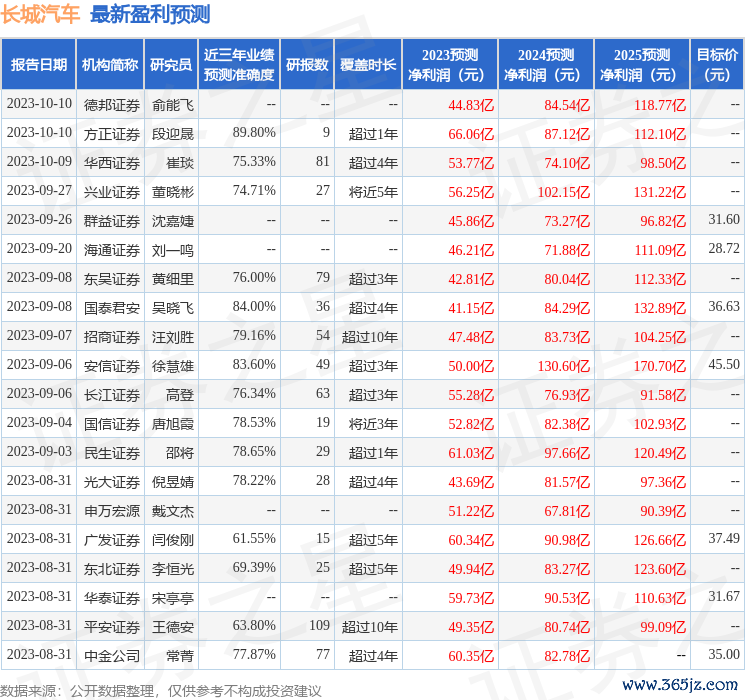
Task: Select 东北证券 institution cell
Action: click(112, 569)
